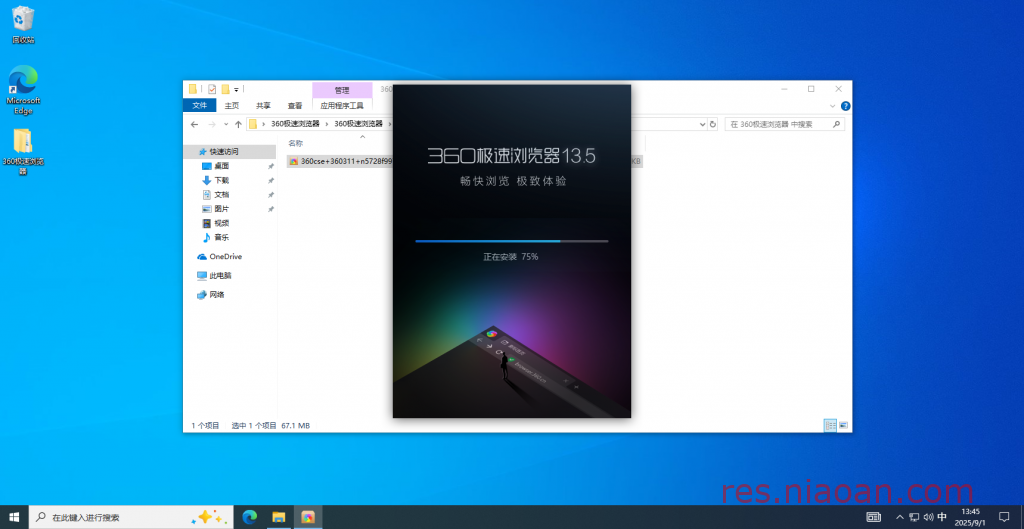Open 音乐 in the navigation pane

[221, 238]
